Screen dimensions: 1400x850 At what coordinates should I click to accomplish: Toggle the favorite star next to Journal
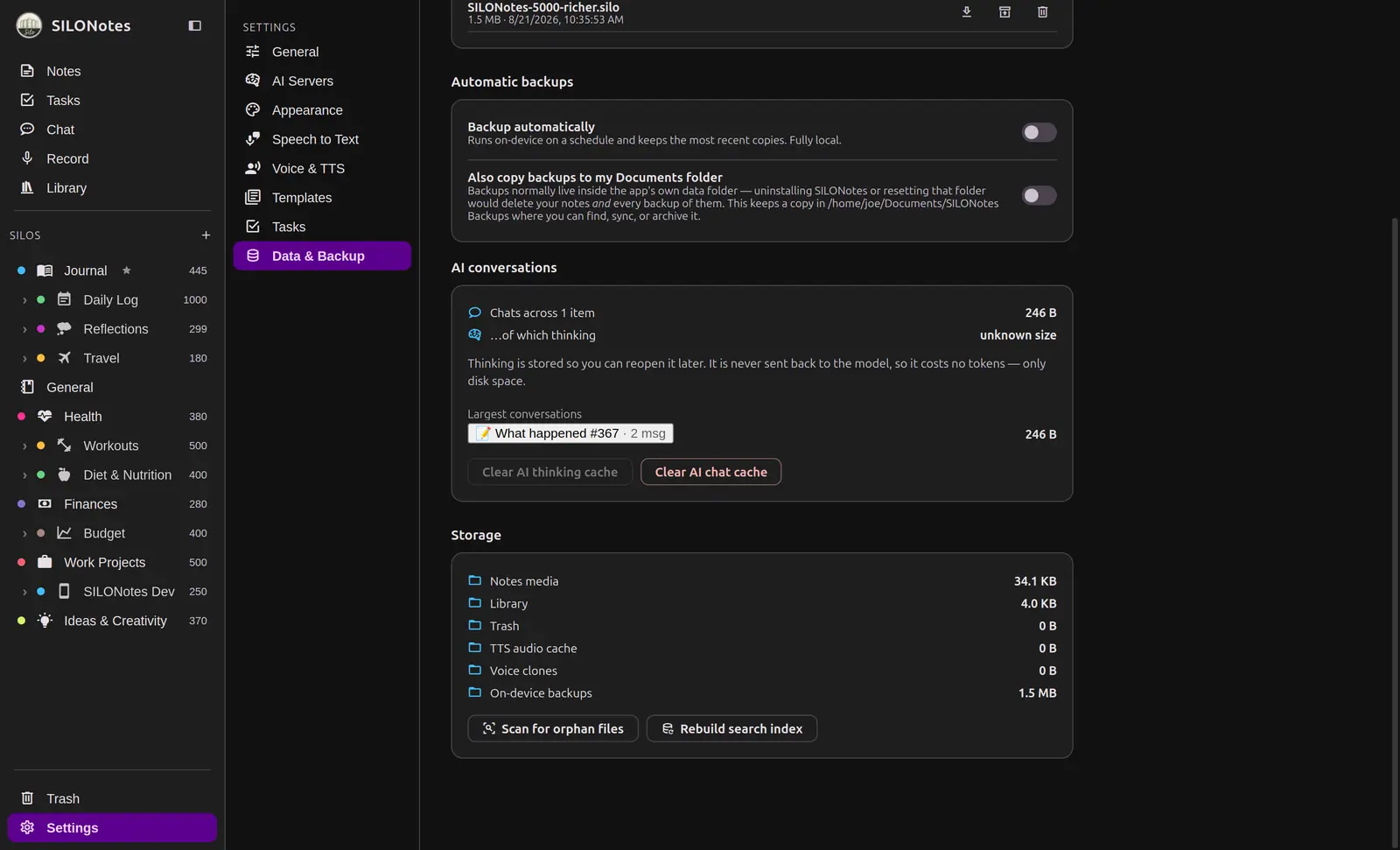[x=126, y=270]
